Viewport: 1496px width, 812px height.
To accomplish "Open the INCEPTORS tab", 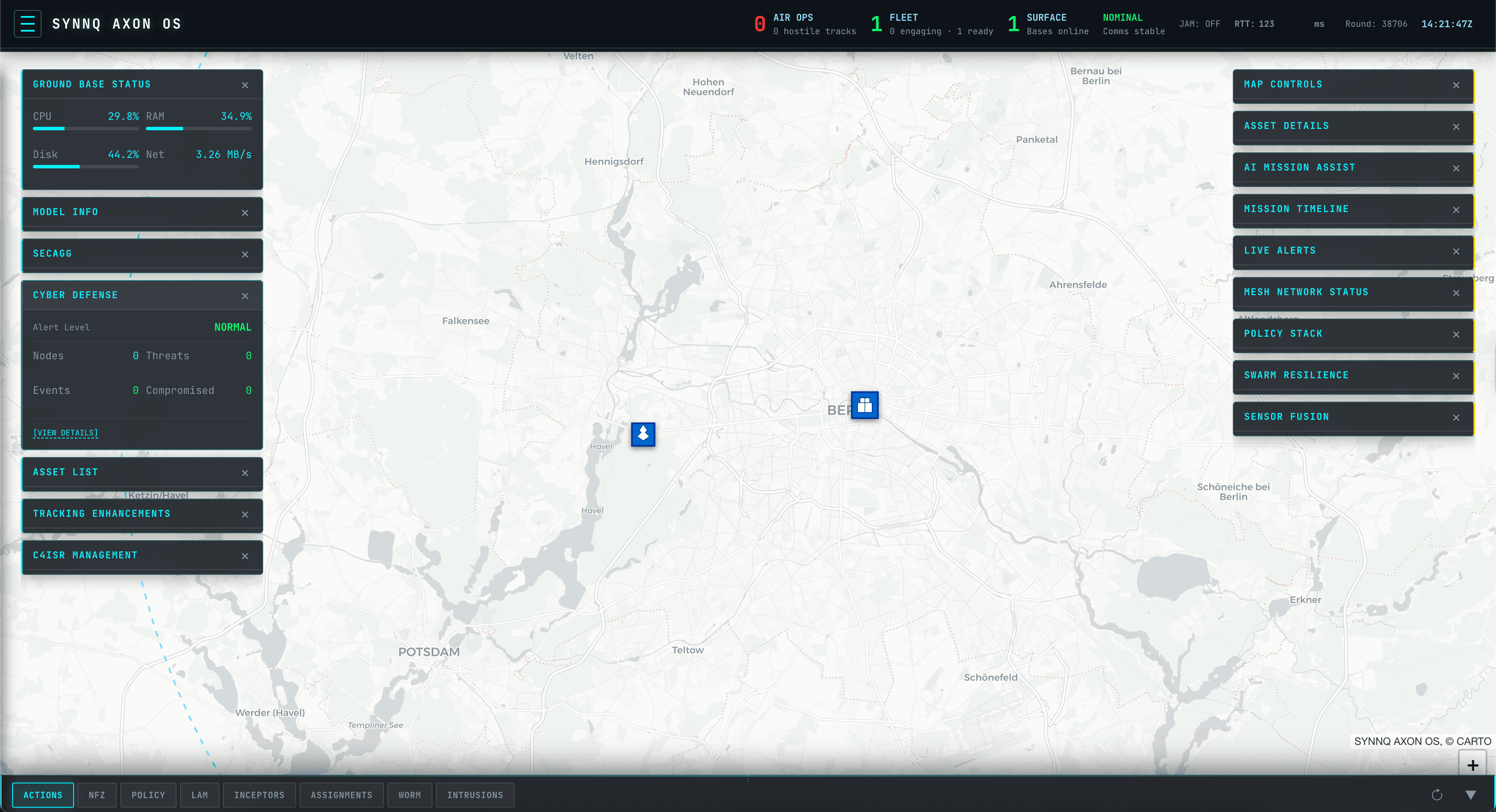I will tap(259, 795).
